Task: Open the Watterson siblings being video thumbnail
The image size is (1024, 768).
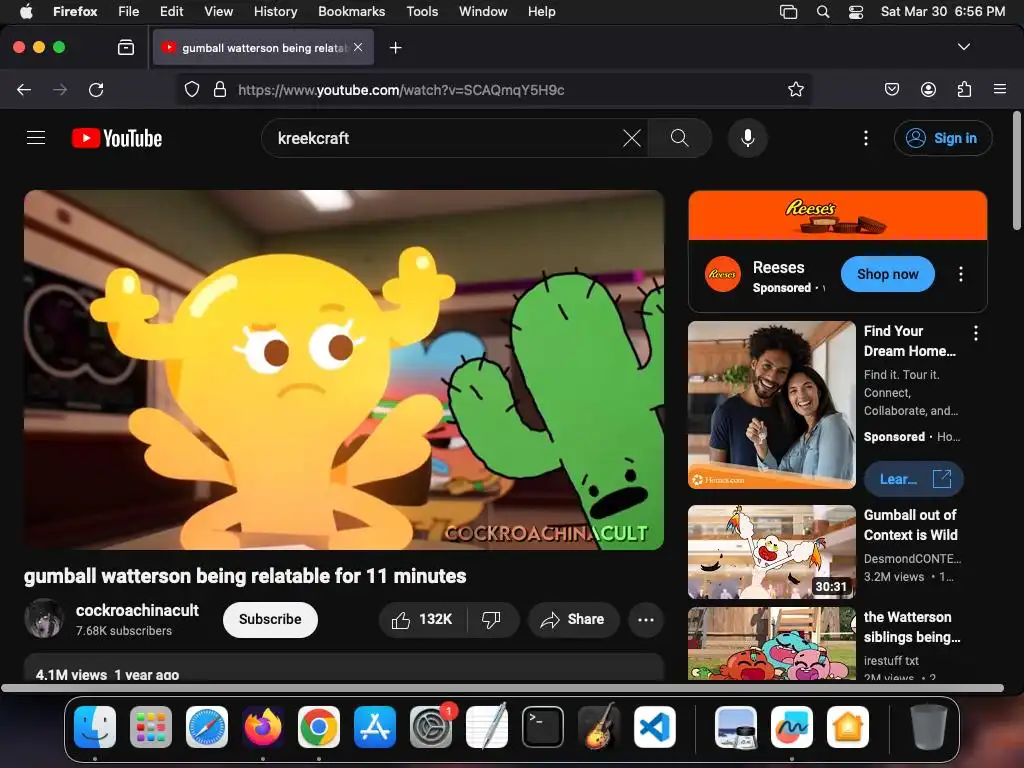Action: [771, 643]
